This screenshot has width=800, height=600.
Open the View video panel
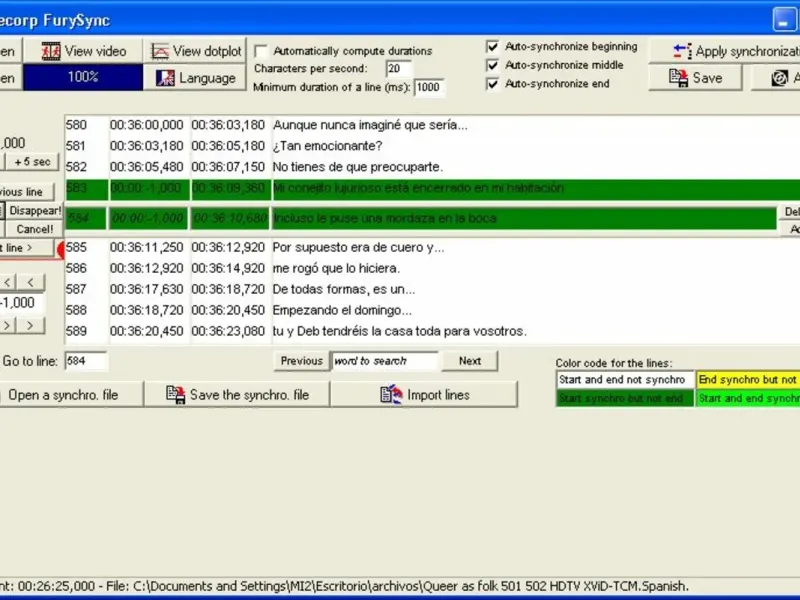(x=83, y=51)
